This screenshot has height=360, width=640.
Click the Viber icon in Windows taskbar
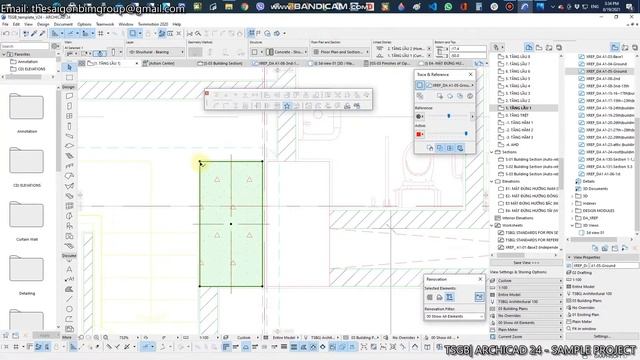click(260, 7)
